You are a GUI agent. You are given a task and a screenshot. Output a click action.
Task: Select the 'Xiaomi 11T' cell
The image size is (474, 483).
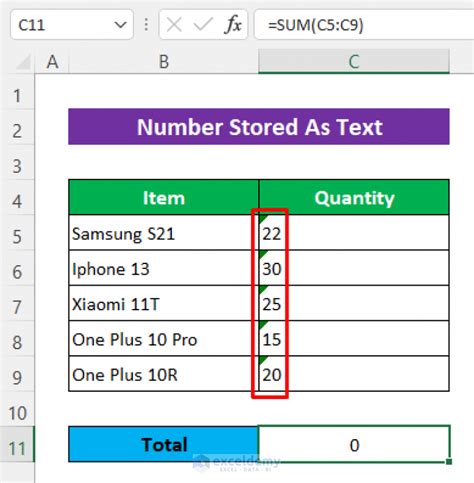point(164,303)
